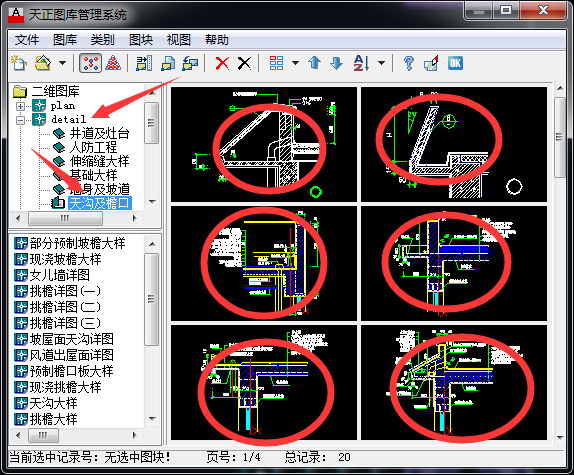
Task: Open the 类别 menu
Action: coord(102,39)
